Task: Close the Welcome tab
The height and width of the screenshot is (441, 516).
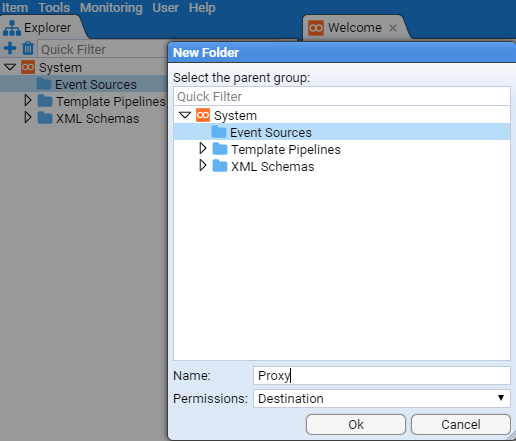Action: (x=393, y=28)
